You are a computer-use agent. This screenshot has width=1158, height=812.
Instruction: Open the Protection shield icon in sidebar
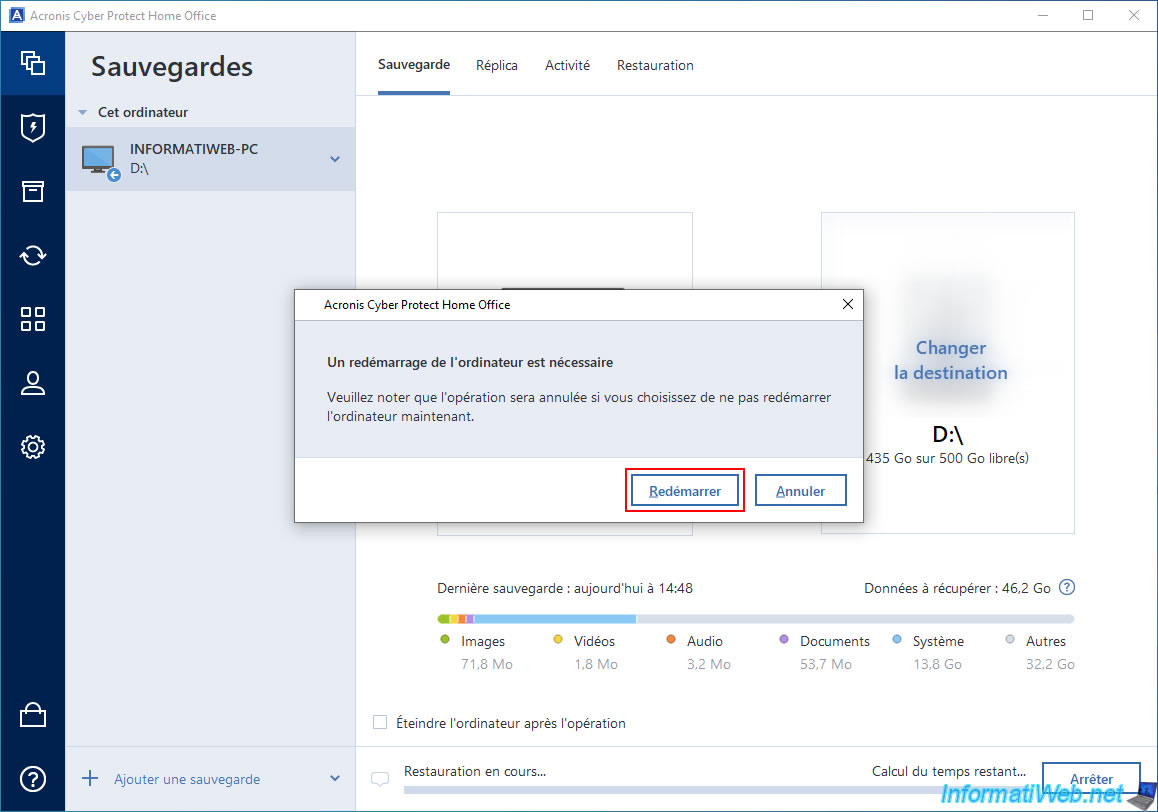(32, 127)
